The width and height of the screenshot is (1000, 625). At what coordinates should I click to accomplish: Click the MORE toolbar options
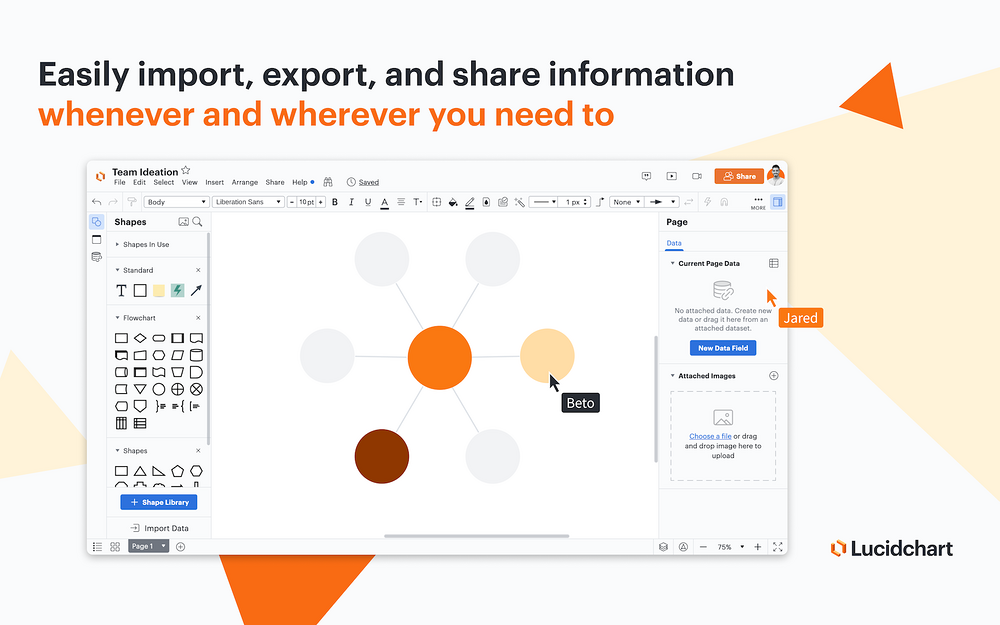click(x=758, y=203)
